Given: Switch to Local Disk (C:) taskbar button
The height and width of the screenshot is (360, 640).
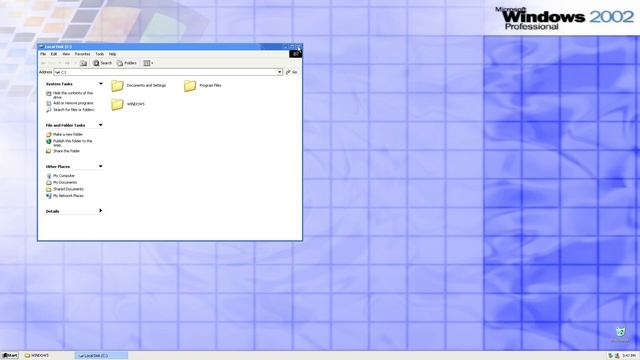Looking at the screenshot, I should pos(101,356).
